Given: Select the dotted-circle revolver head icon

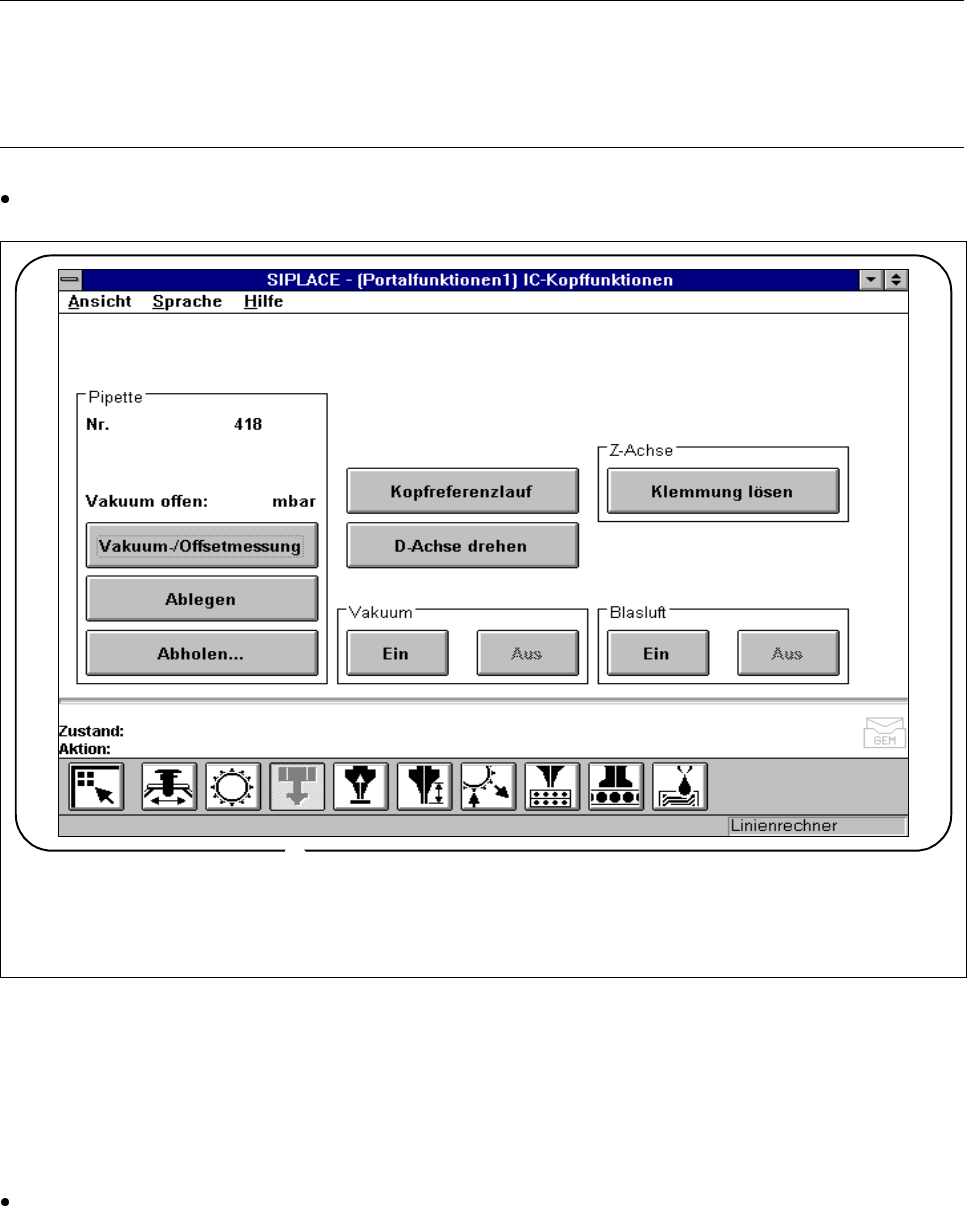Looking at the screenshot, I should 232,786.
